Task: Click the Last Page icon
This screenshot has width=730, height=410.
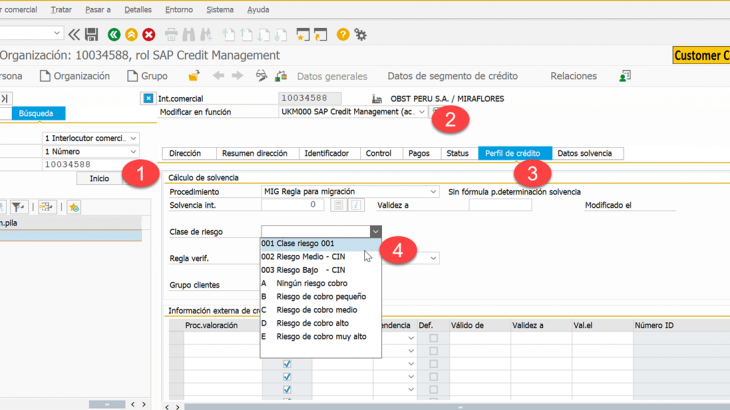Action: pos(281,34)
